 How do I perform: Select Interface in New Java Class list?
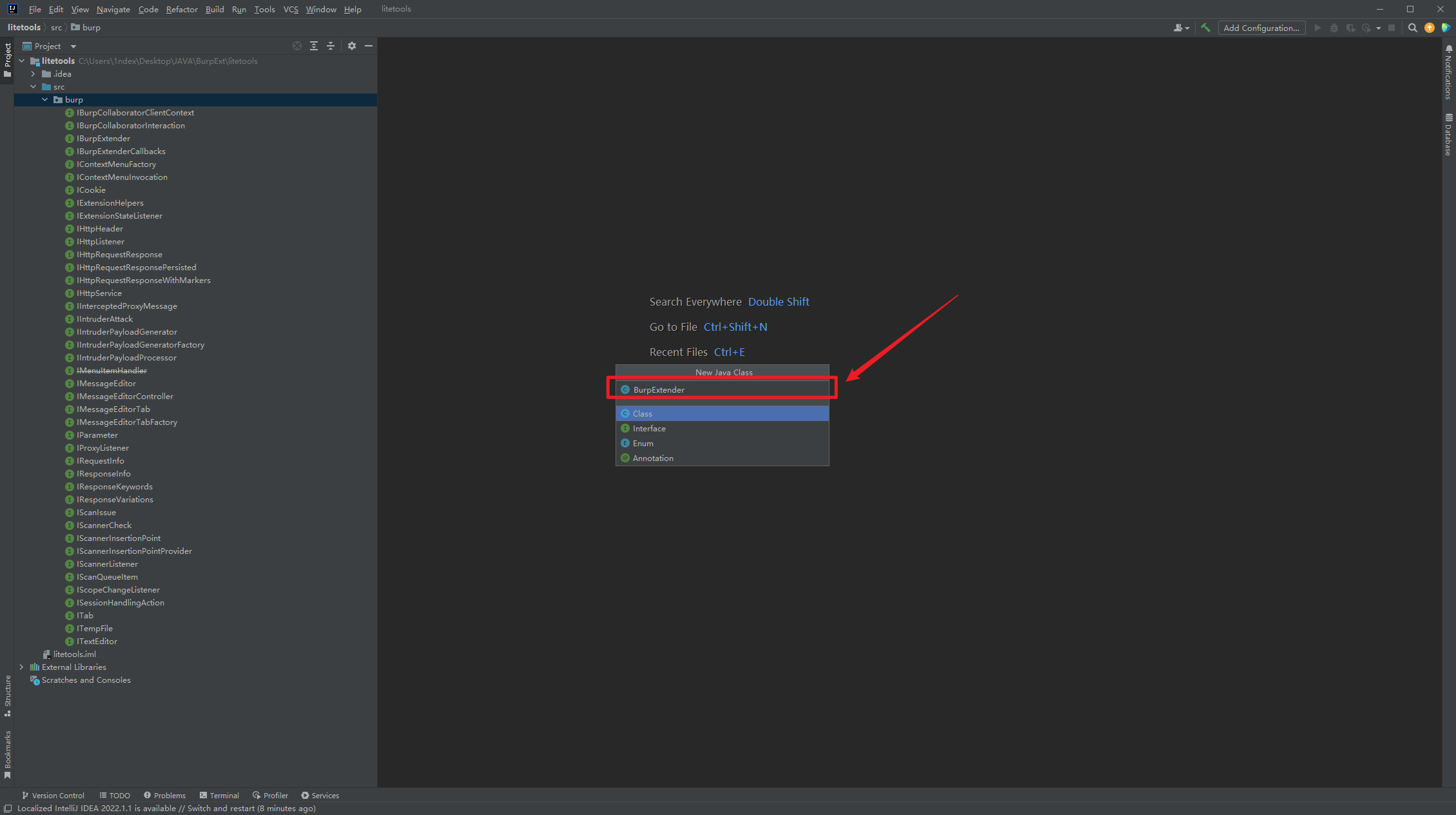click(x=722, y=428)
